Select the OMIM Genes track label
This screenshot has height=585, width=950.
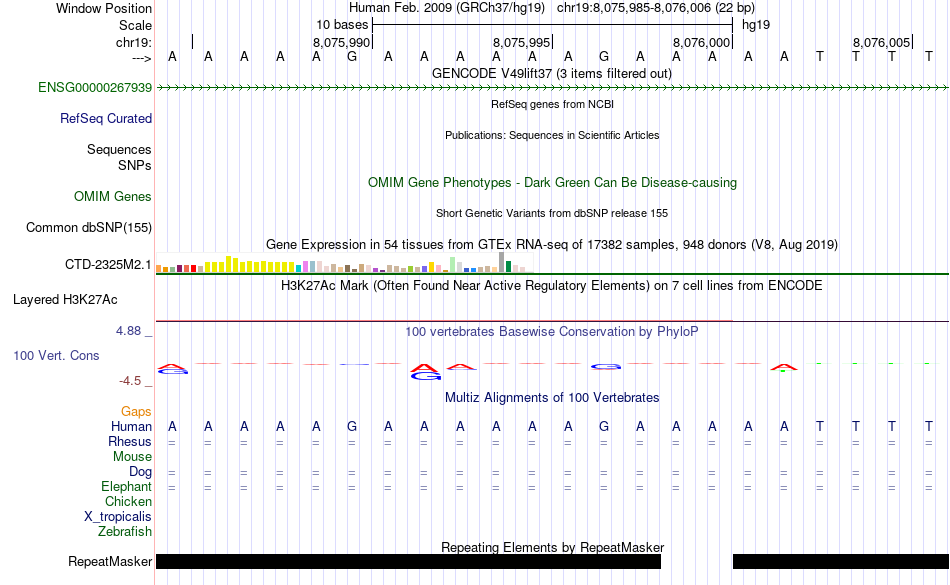(113, 197)
